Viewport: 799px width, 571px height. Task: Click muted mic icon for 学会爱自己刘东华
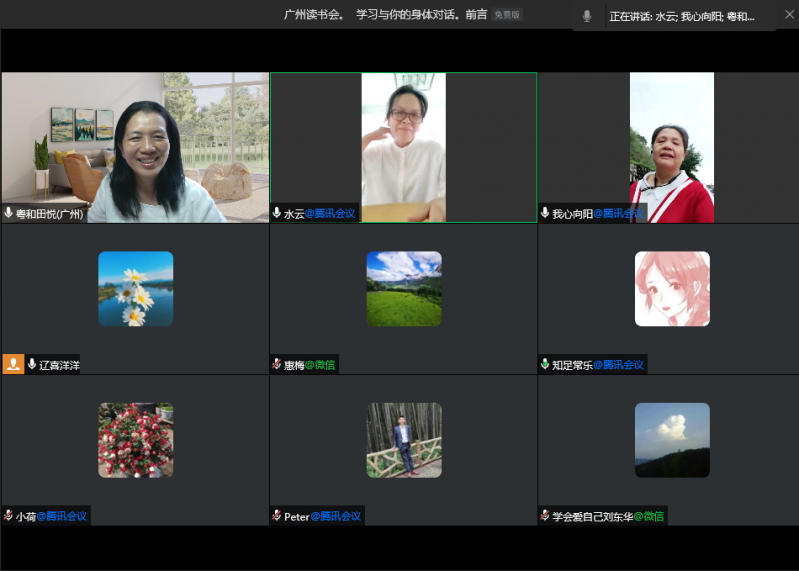(x=545, y=516)
